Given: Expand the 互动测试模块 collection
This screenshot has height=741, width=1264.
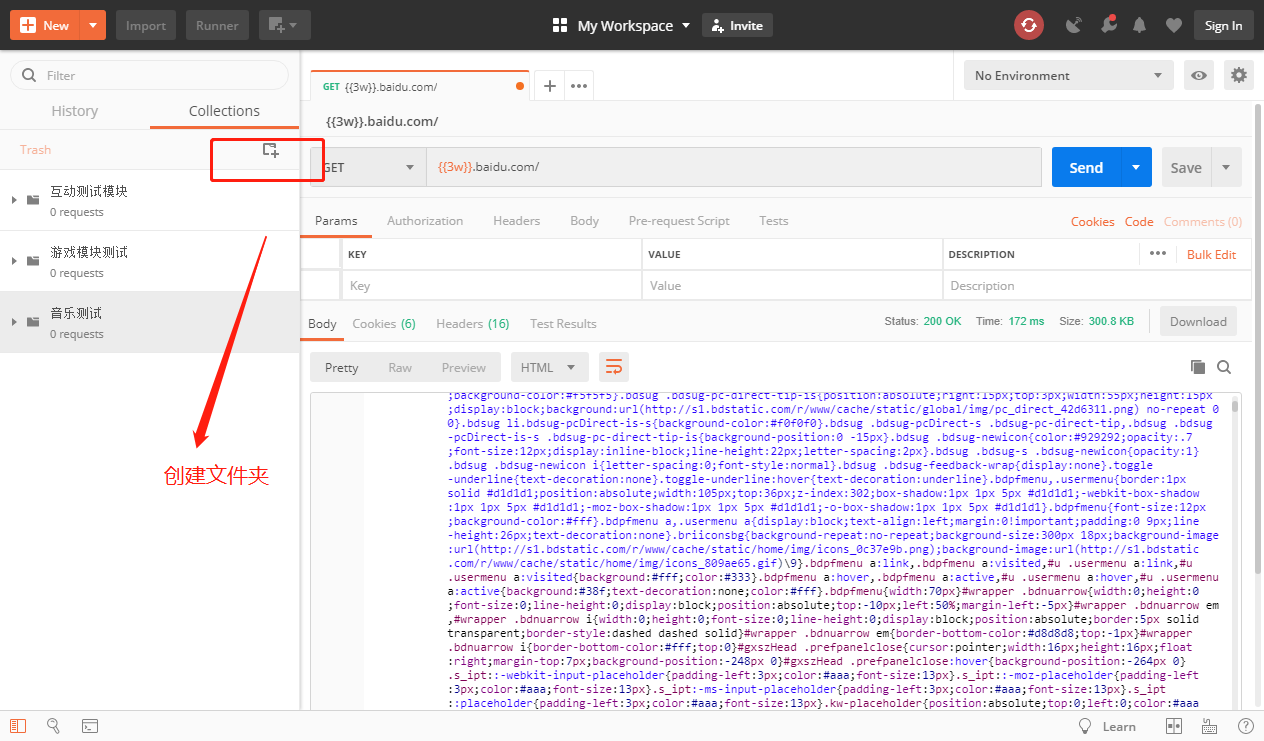Looking at the screenshot, I should click(14, 200).
